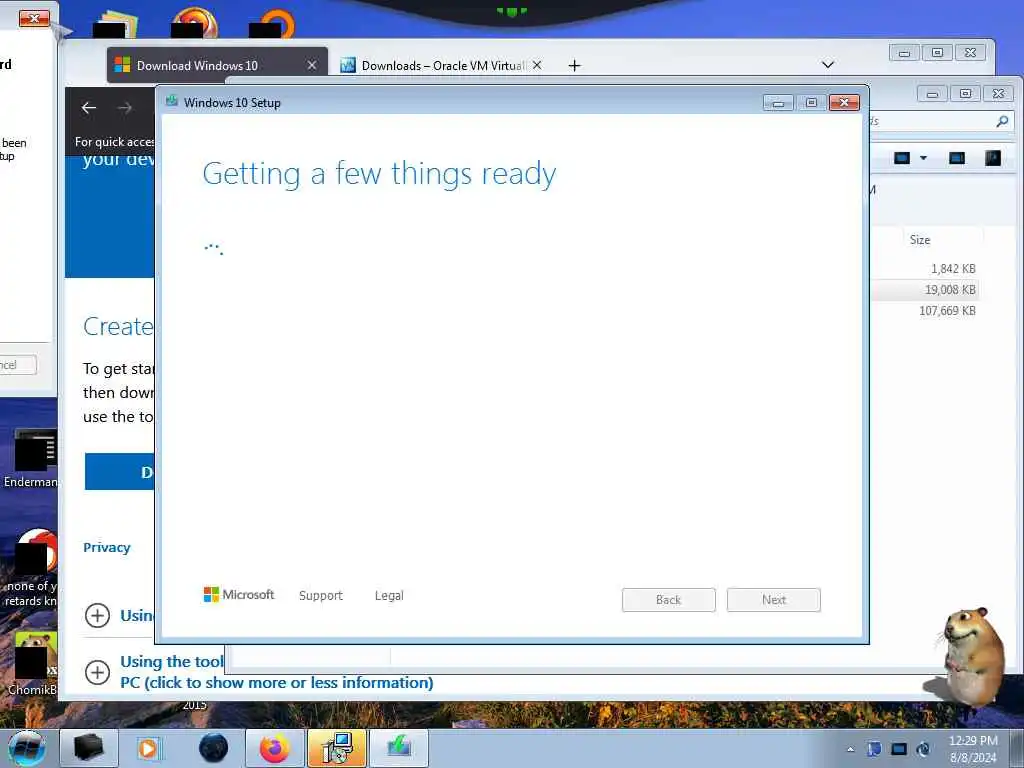Screen dimensions: 1024x768
Task: Change view icon in Explorer toolbar
Action: click(x=902, y=158)
